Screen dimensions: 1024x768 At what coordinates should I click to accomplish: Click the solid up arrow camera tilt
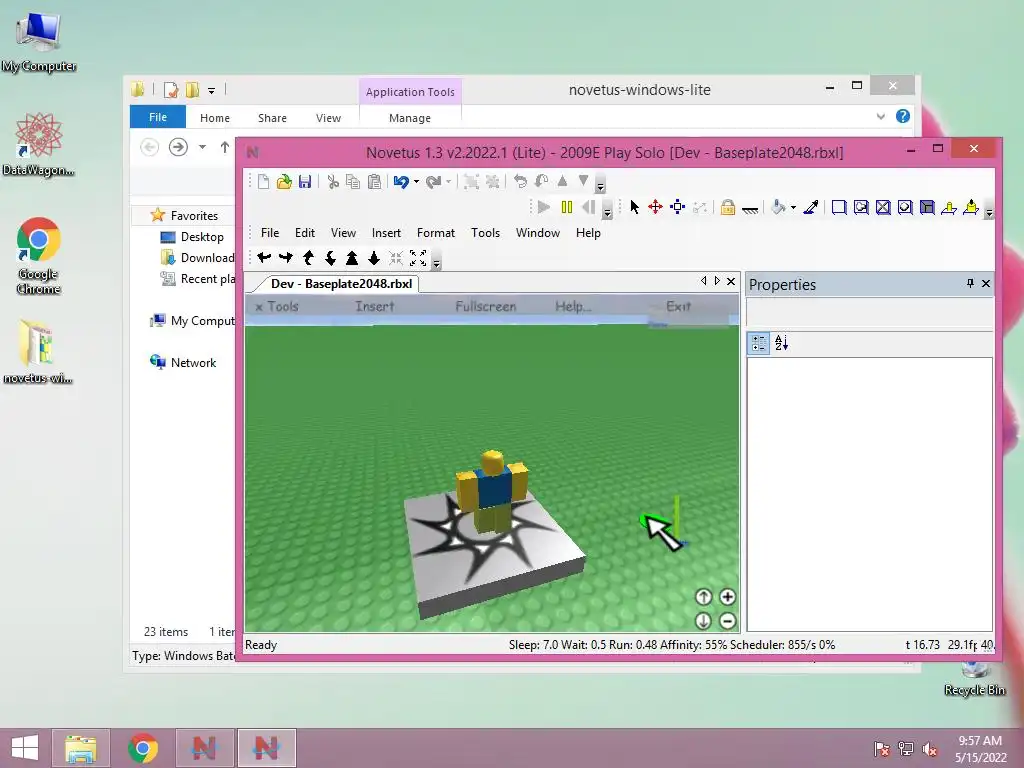coord(352,258)
